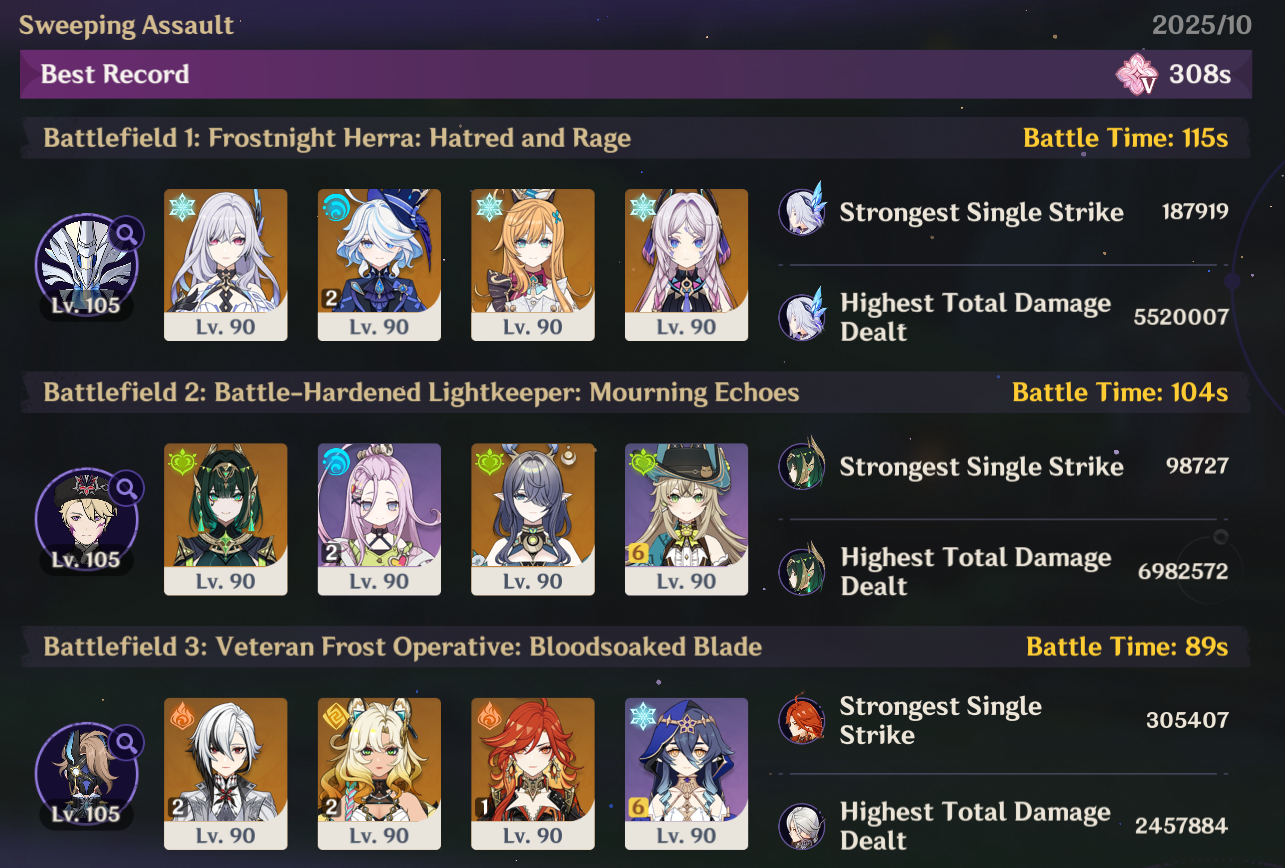The height and width of the screenshot is (868, 1285).
Task: Inspect Battlefield 2 Lightkeeper boss icon
Action: [x=87, y=520]
